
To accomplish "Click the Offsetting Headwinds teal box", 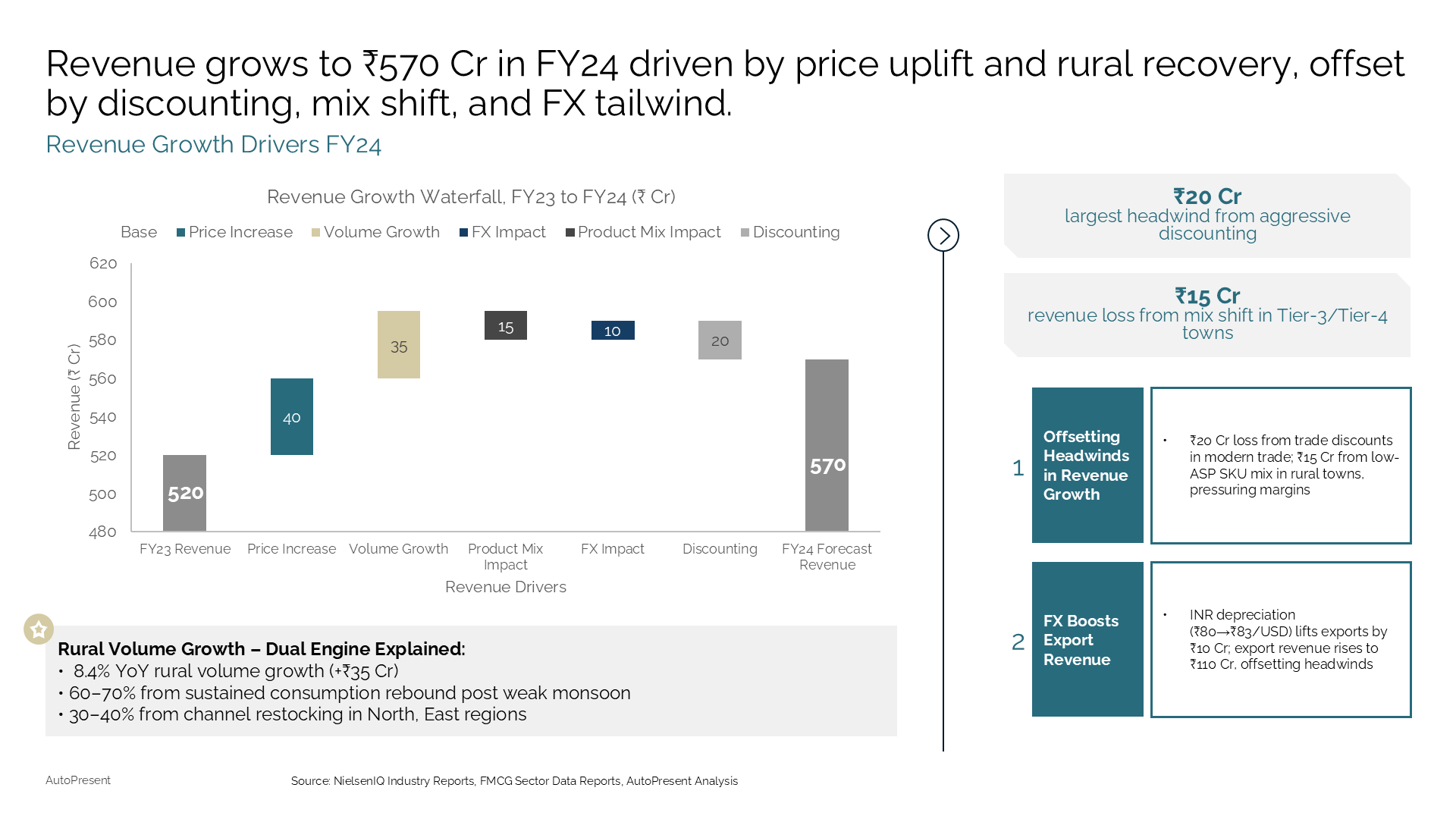I will point(1087,465).
